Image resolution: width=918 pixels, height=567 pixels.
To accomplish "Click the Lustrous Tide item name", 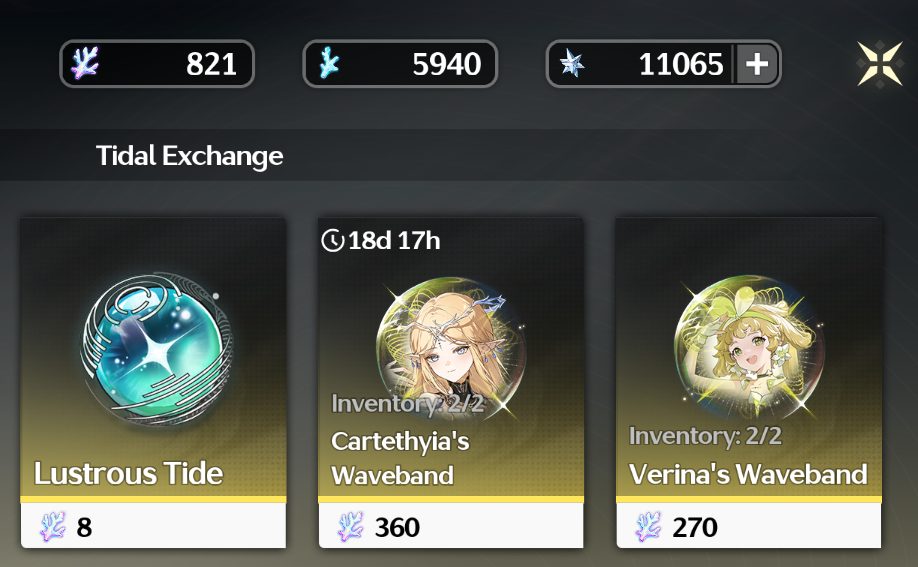I will 128,473.
